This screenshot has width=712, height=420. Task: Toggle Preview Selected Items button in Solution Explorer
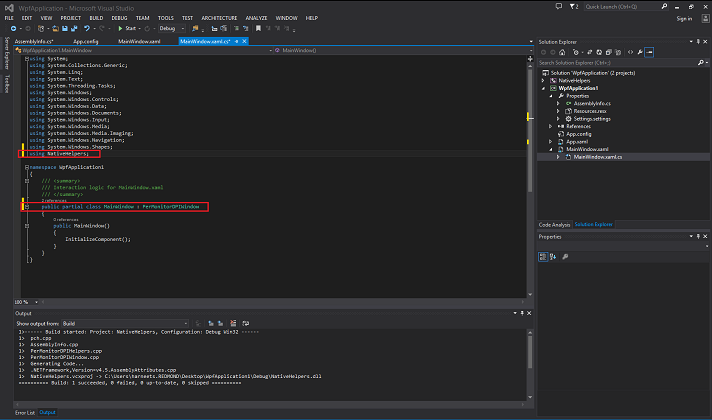tap(649, 52)
